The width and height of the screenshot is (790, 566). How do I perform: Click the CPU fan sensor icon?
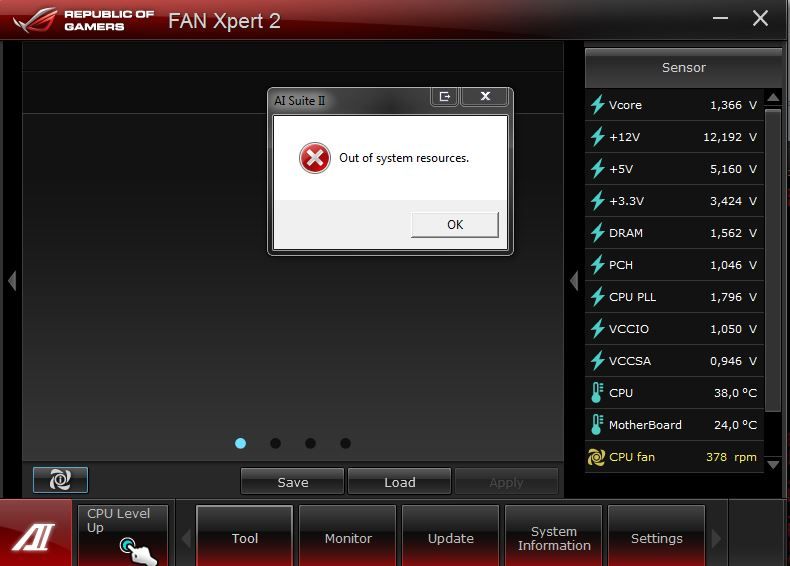(x=596, y=457)
